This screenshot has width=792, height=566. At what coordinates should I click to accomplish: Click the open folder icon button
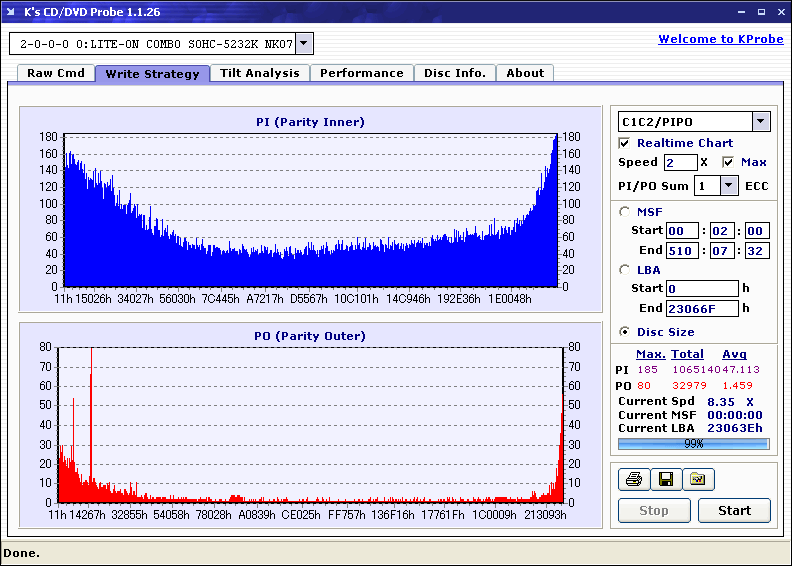(x=698, y=480)
